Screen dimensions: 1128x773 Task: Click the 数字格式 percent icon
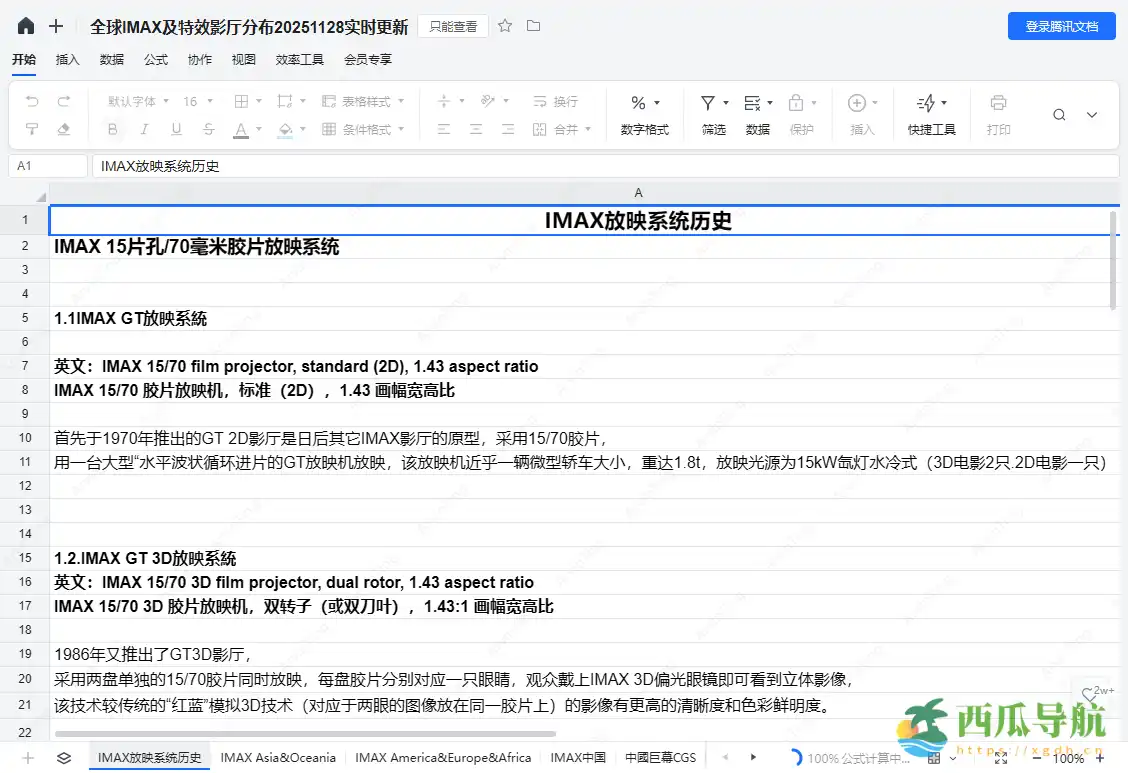click(x=640, y=102)
